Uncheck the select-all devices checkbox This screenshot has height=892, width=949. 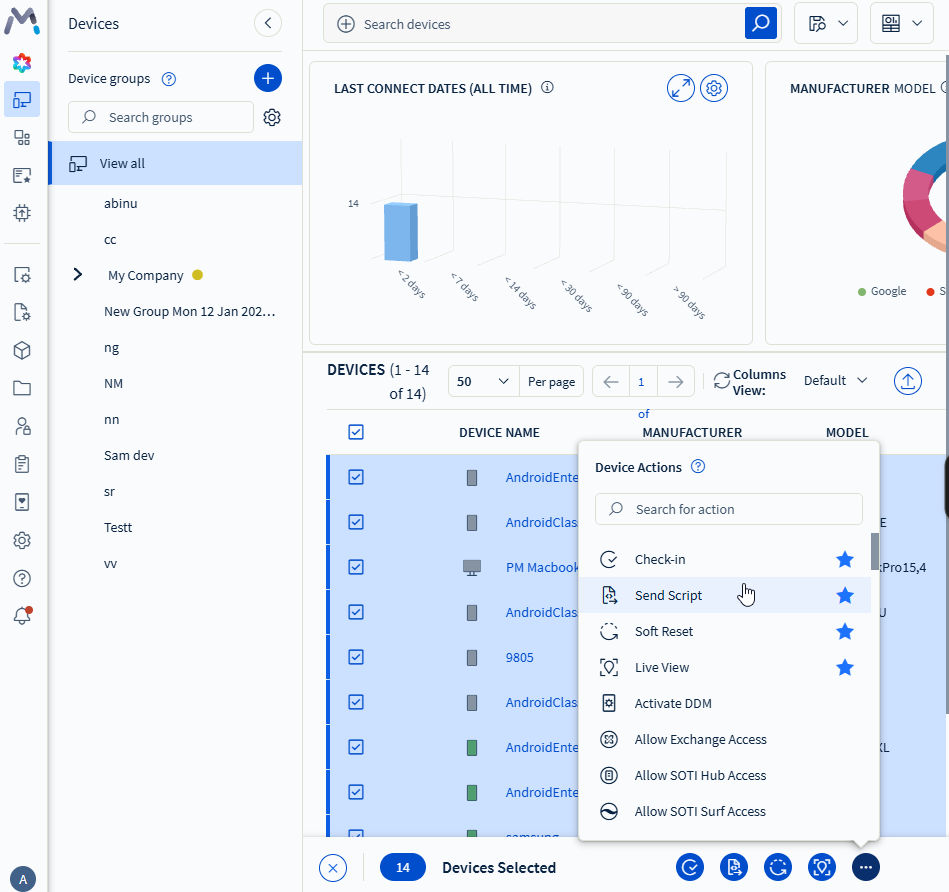point(356,432)
